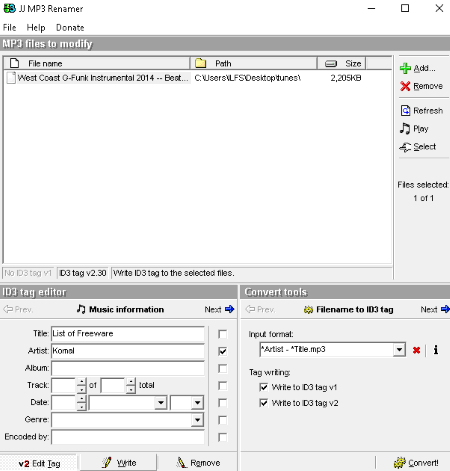Increase the Date year spinner
Viewport: 450px width, 471px height.
click(x=81, y=399)
